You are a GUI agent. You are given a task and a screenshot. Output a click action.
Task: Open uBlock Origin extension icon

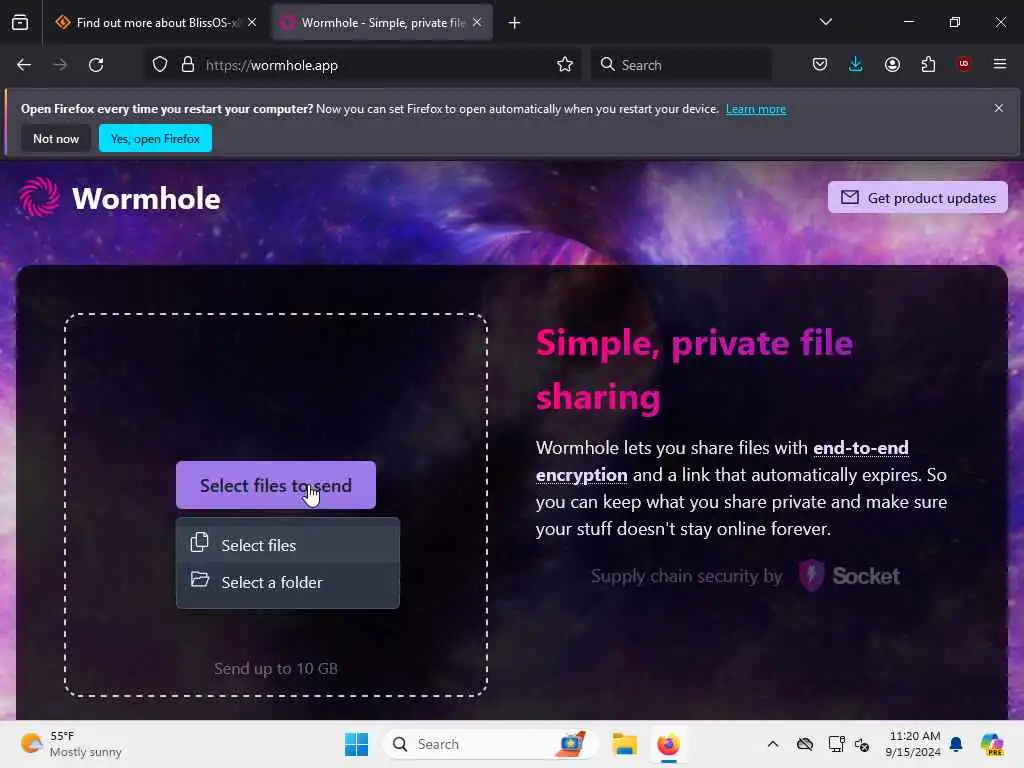point(964,64)
